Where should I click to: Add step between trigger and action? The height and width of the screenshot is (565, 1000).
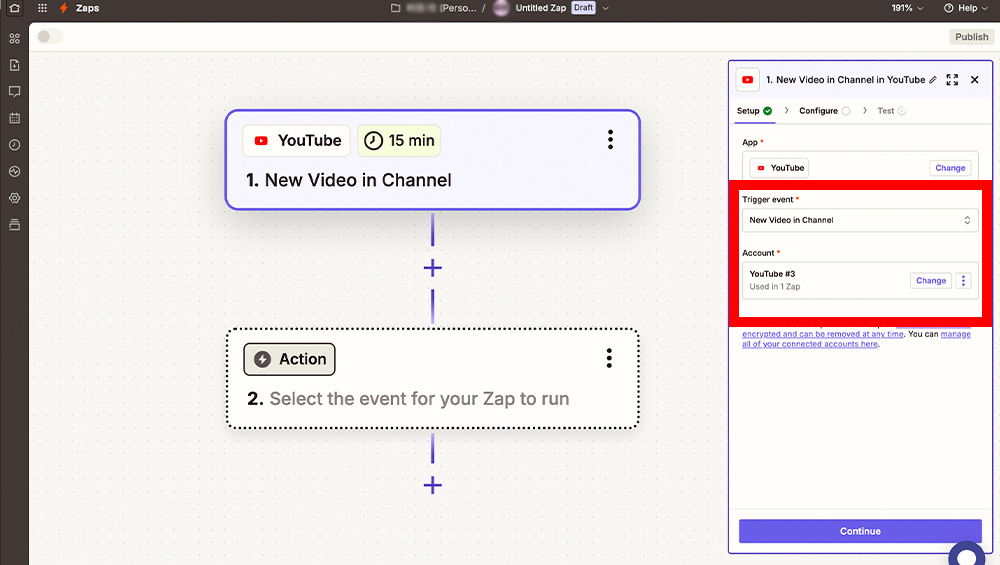click(x=432, y=268)
